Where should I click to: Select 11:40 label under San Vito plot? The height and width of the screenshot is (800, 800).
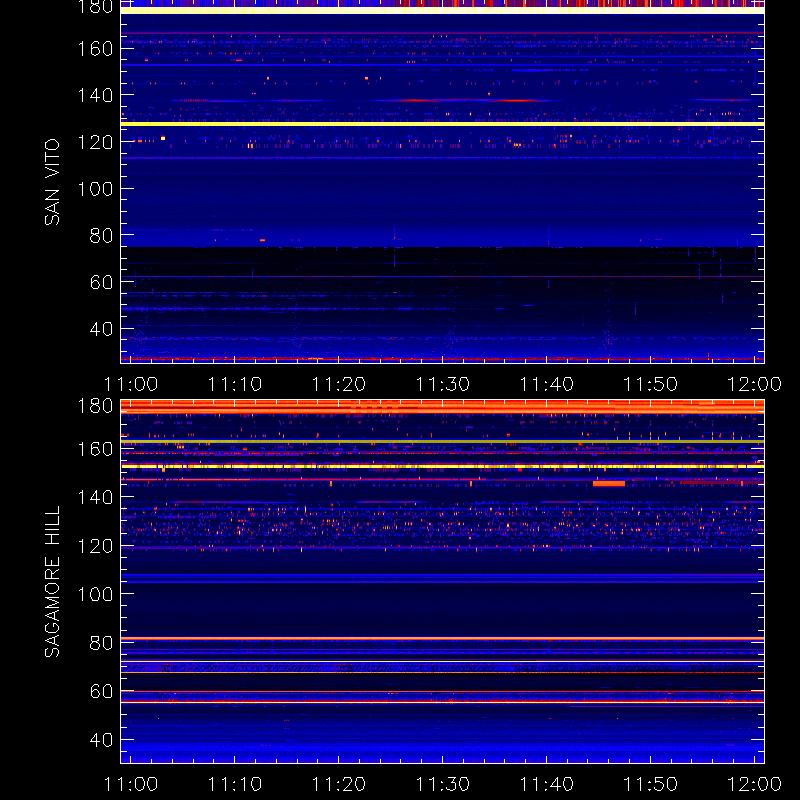(x=547, y=384)
